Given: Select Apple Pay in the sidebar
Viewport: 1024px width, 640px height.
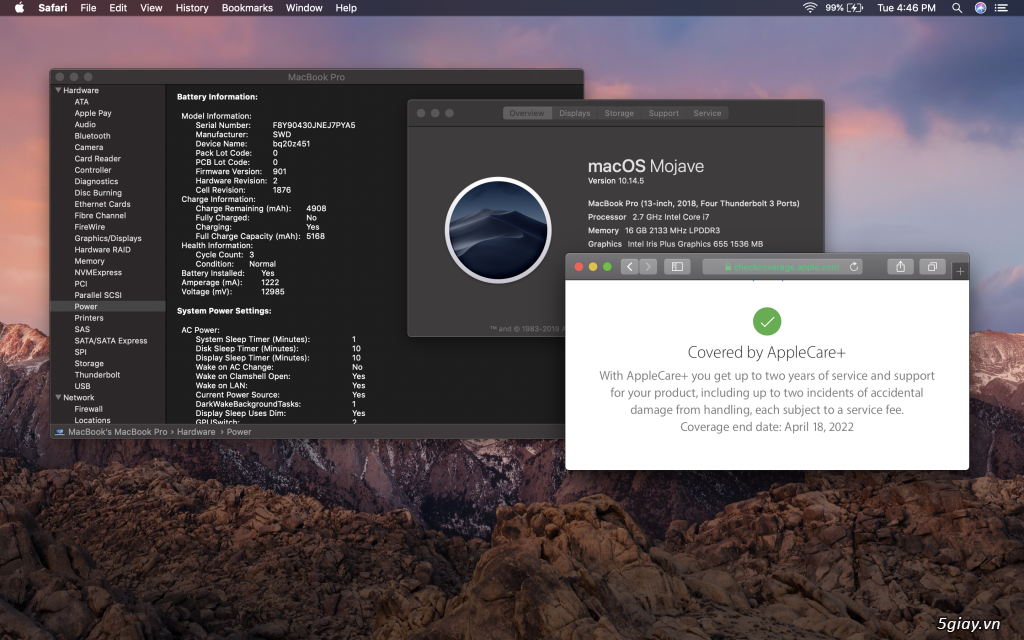Looking at the screenshot, I should point(93,113).
